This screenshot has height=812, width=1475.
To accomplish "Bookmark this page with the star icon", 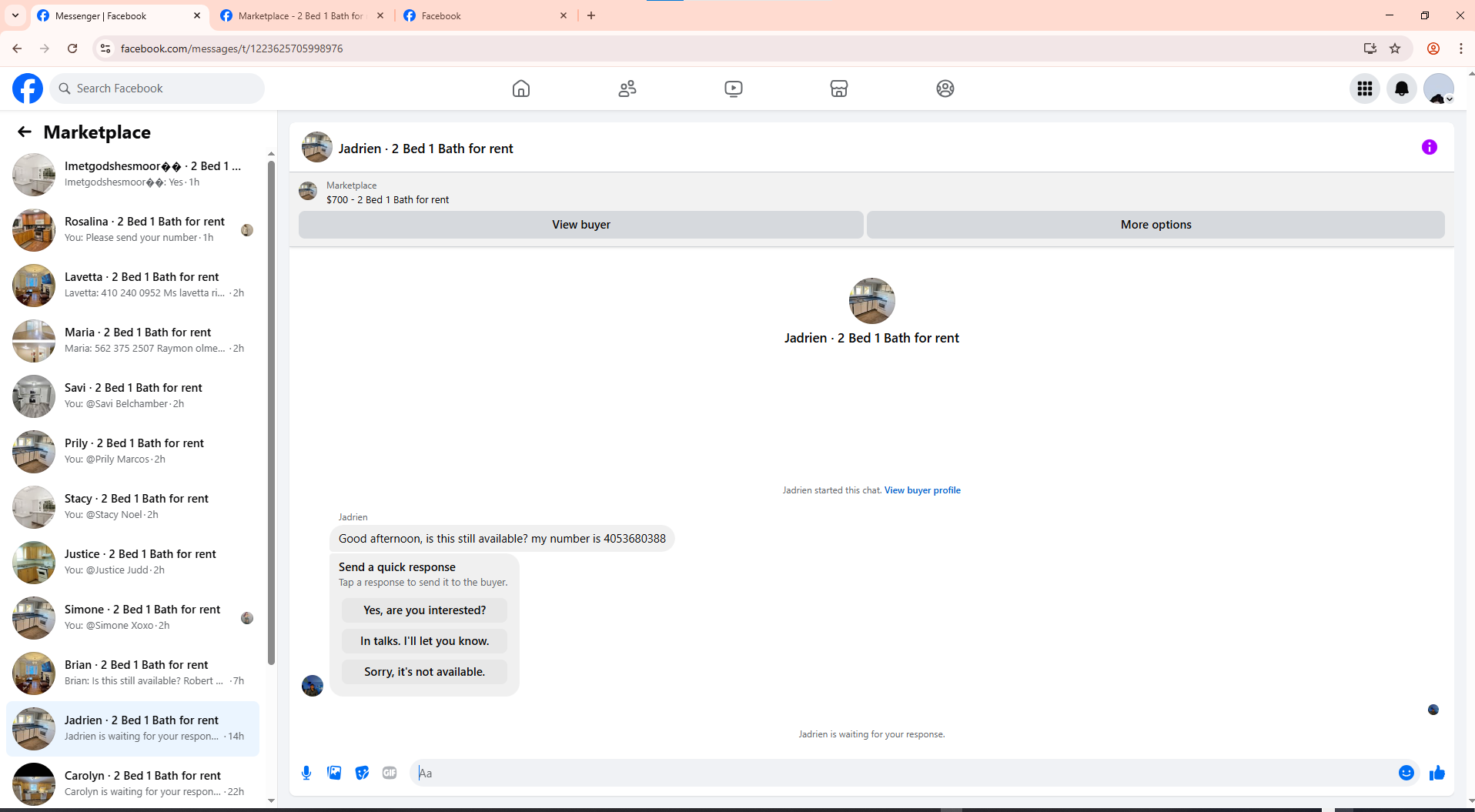I will [x=1395, y=48].
